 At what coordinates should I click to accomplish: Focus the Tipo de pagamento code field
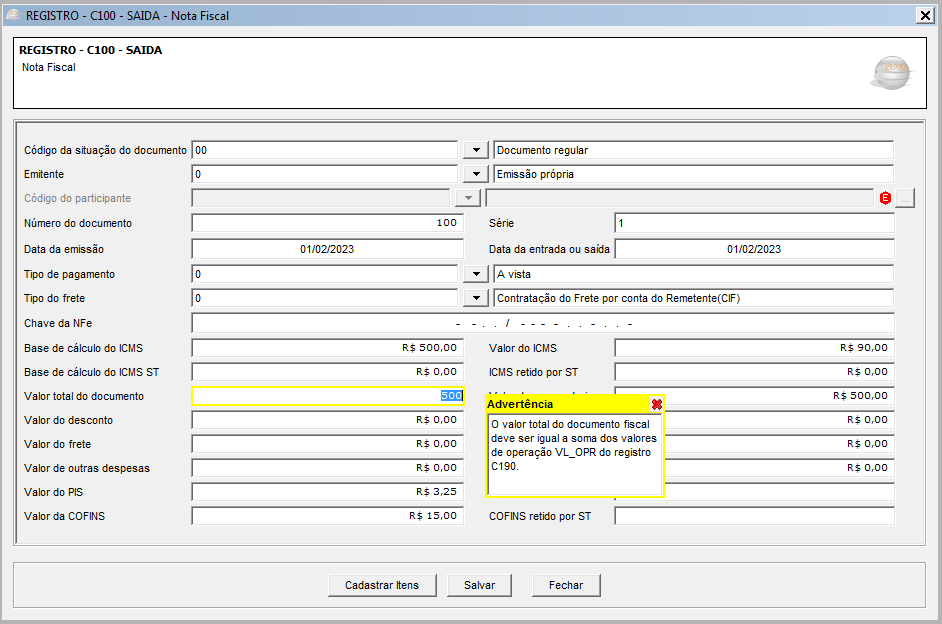point(325,274)
